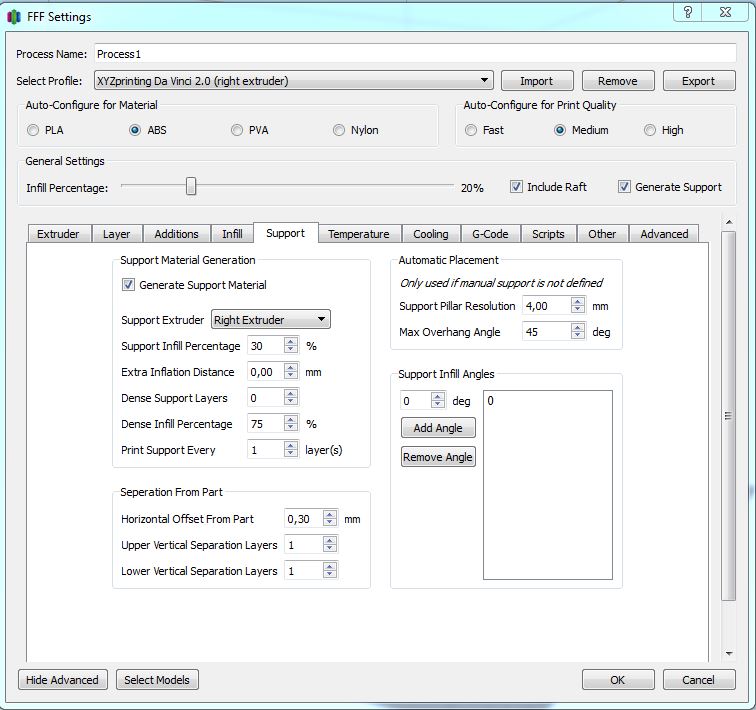Expand the Support Extruder dropdown

(270, 320)
